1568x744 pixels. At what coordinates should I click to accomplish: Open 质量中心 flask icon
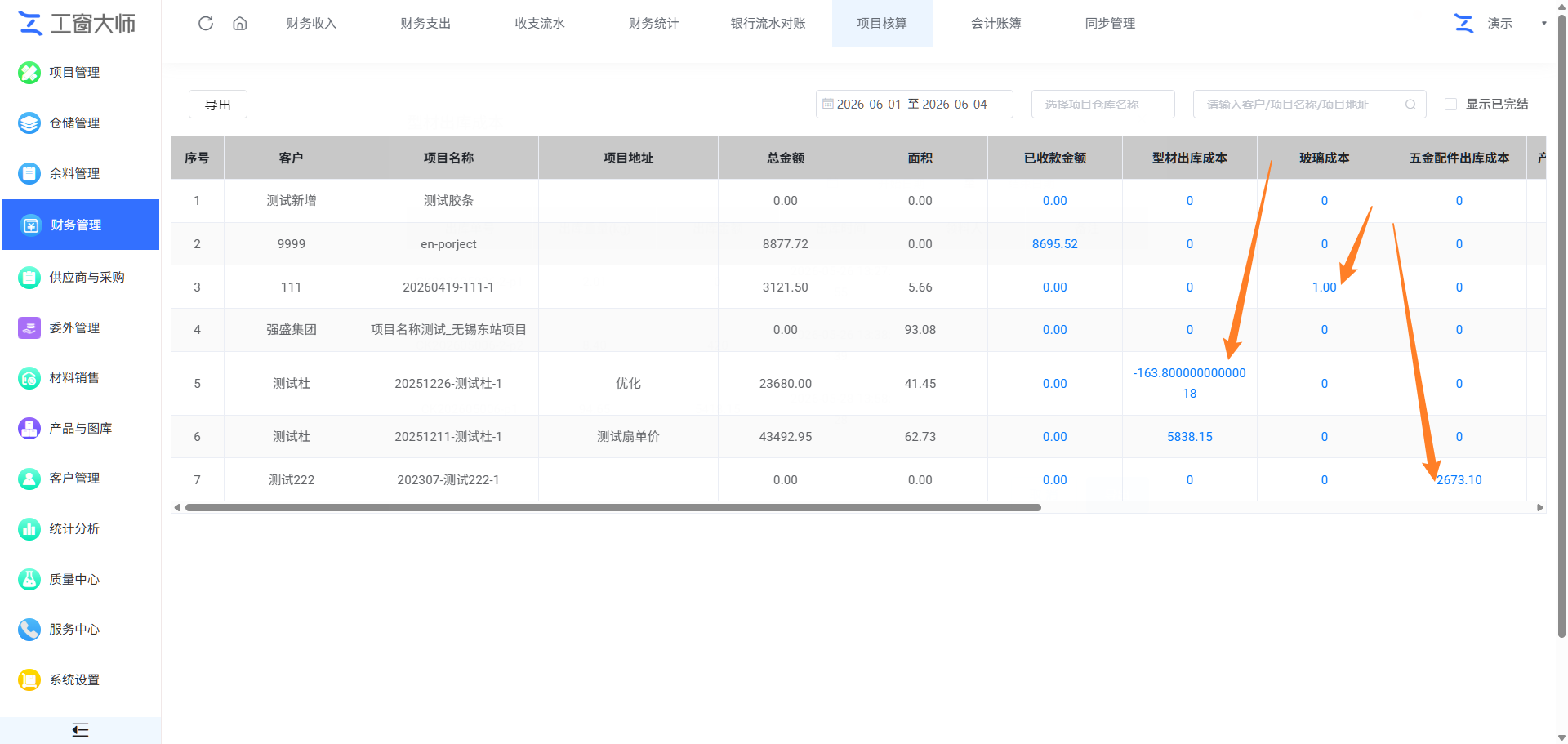click(29, 579)
